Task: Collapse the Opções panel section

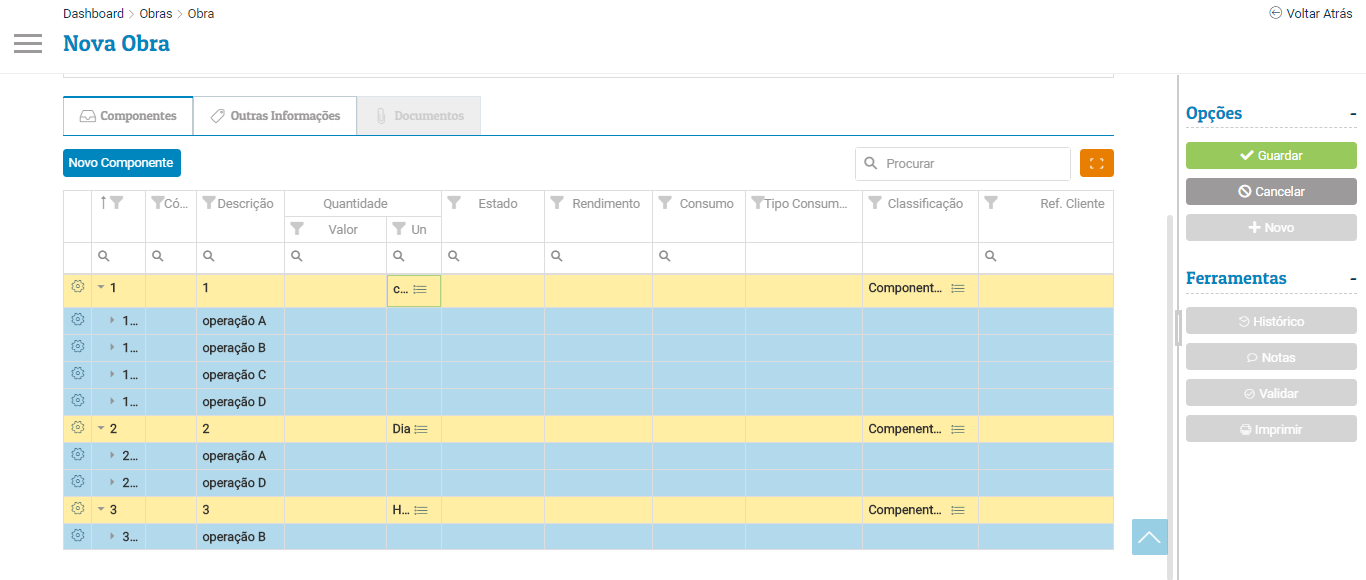Action: [1352, 114]
